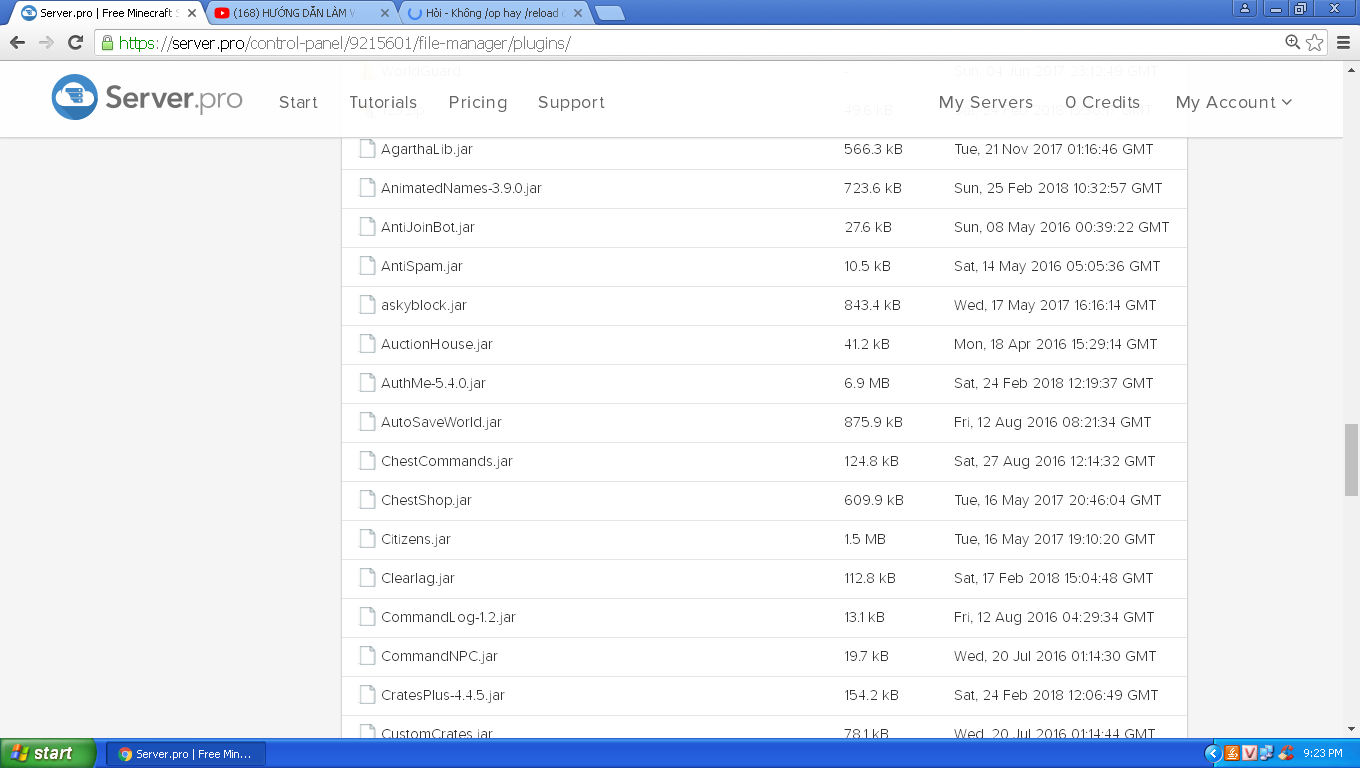This screenshot has height=768, width=1360.
Task: Select the 566.3 kB size of AgarthaLib.jar
Action: click(873, 149)
